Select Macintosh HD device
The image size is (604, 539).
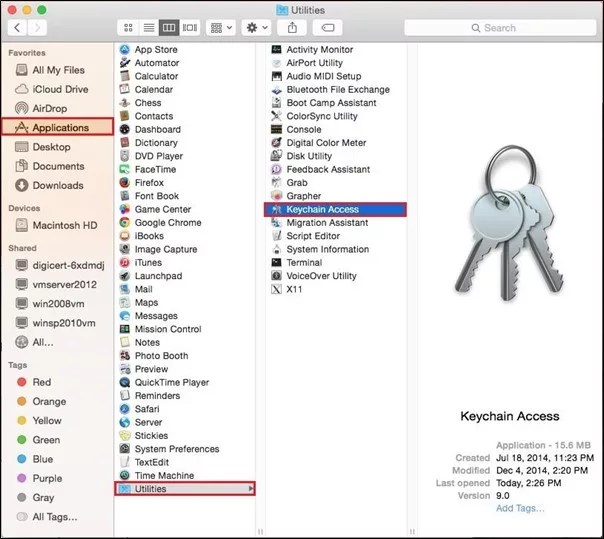click(56, 225)
